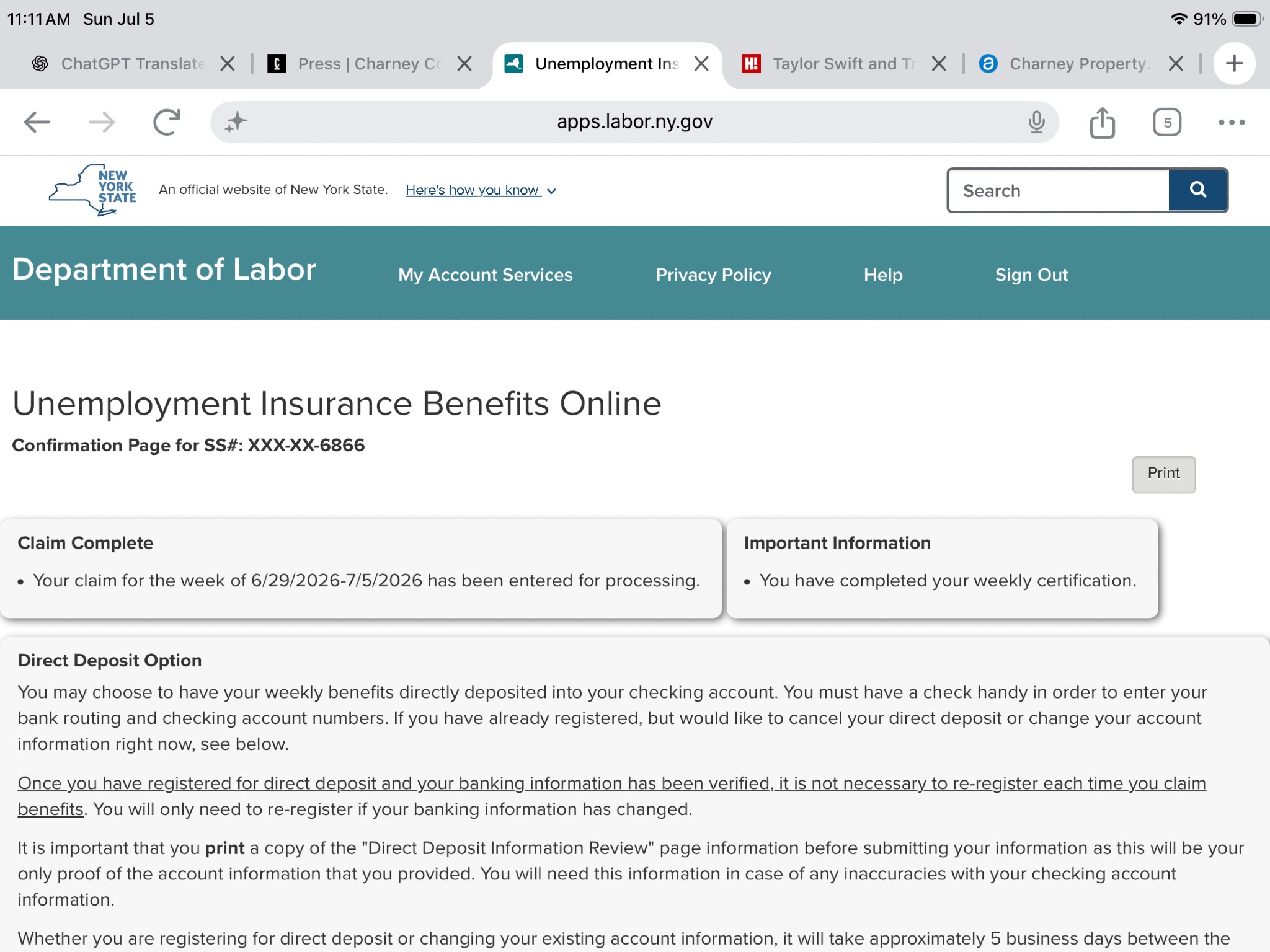Screen dimensions: 1270x952
Task: Select the Unemployment Insurance tab
Action: pyautogui.click(x=606, y=64)
